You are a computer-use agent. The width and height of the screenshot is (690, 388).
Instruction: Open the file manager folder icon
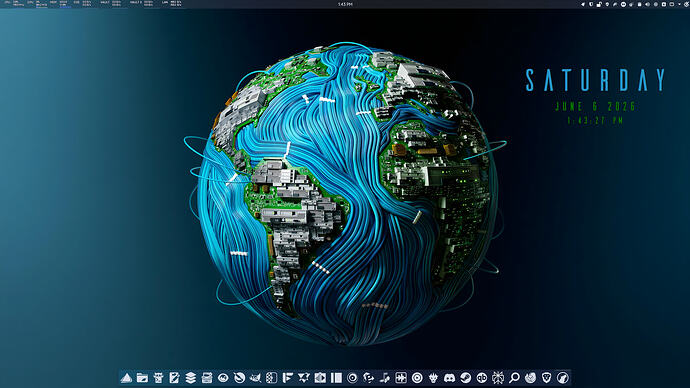tap(142, 377)
